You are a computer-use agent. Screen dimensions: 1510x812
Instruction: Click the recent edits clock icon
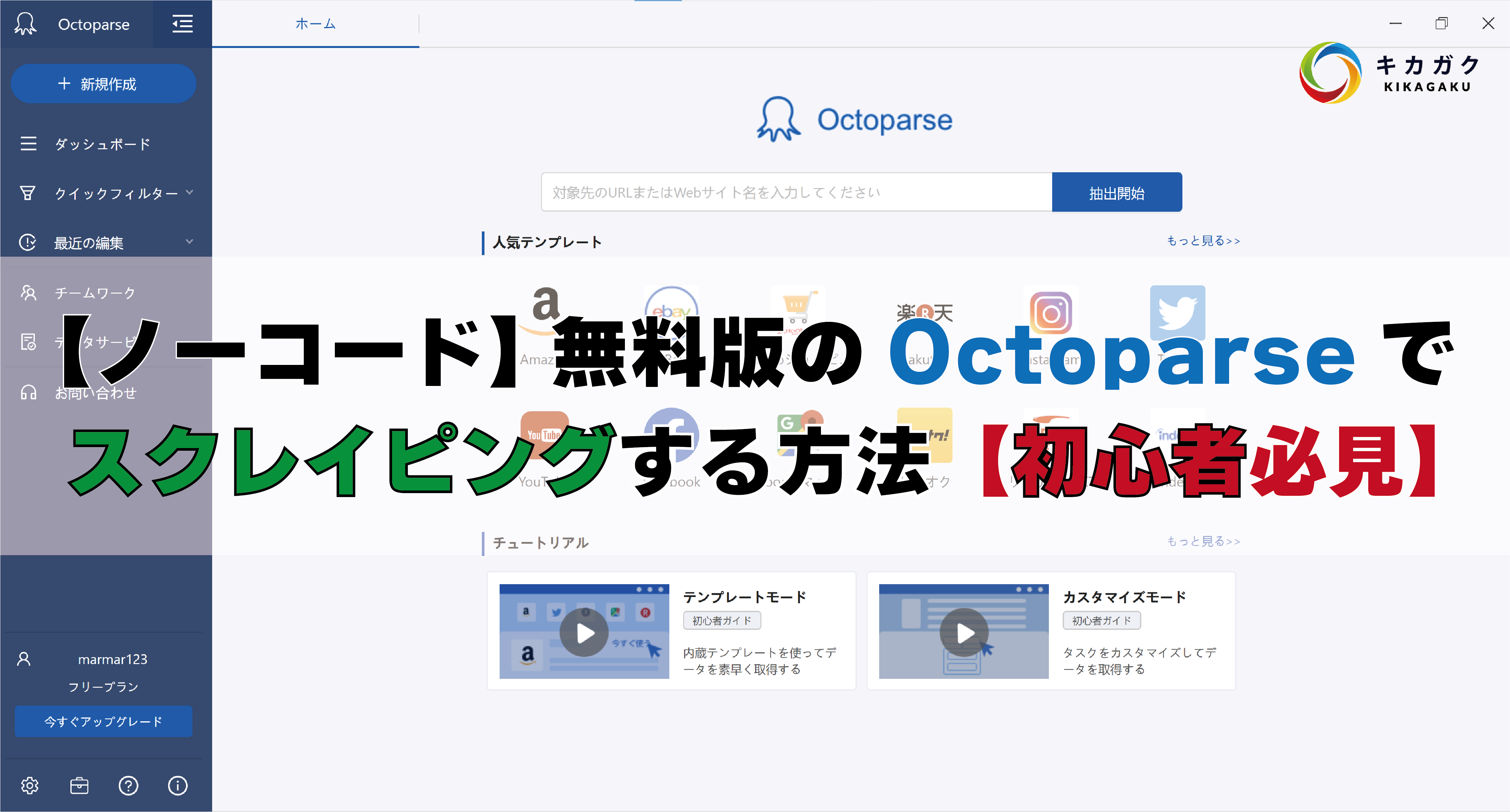(28, 242)
